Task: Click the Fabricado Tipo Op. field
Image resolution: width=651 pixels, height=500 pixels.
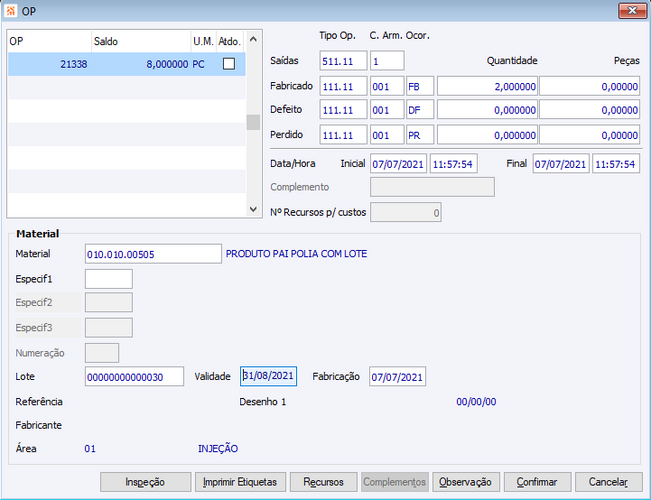Action: click(x=343, y=86)
